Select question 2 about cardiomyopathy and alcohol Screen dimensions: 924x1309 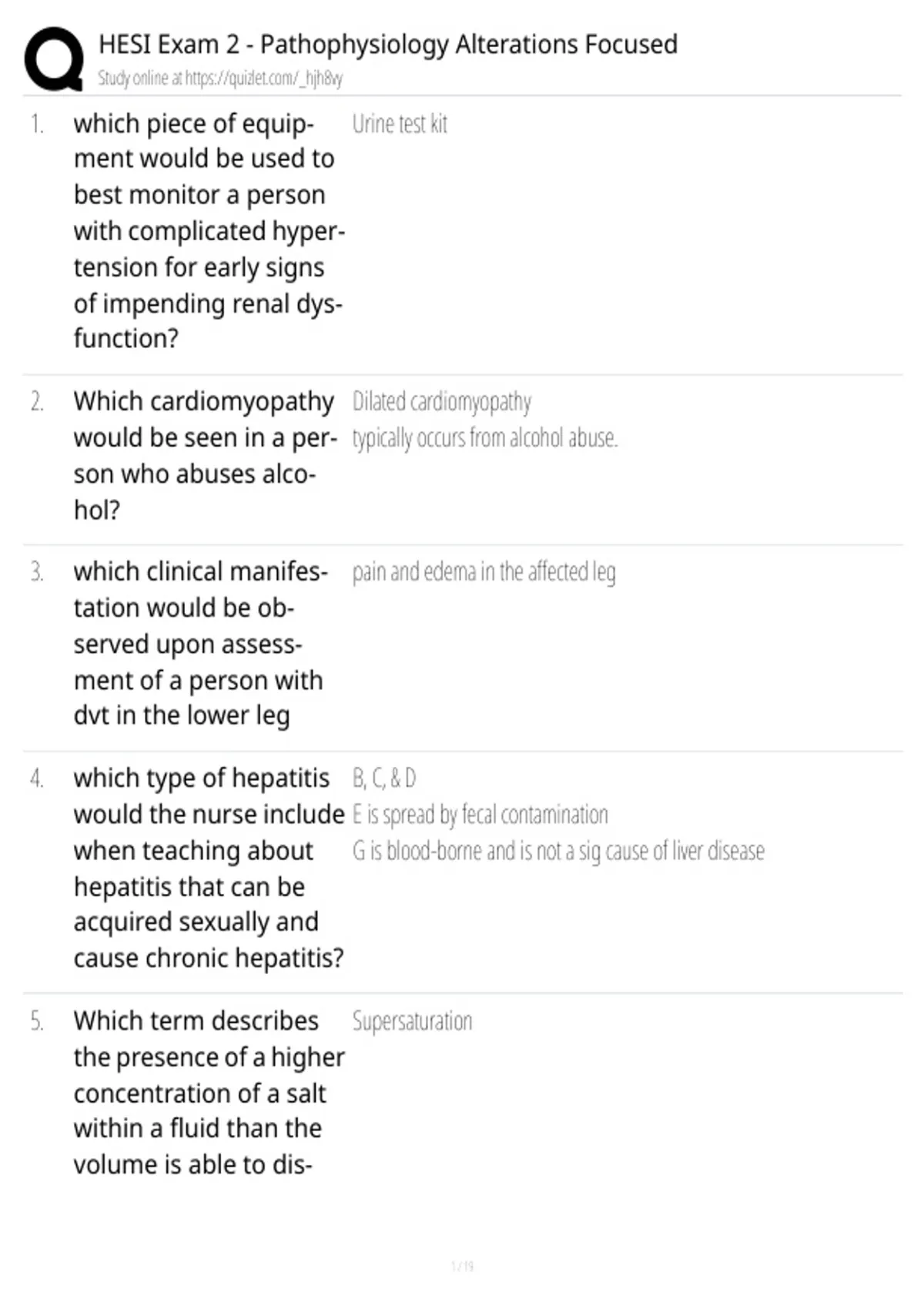(x=205, y=456)
